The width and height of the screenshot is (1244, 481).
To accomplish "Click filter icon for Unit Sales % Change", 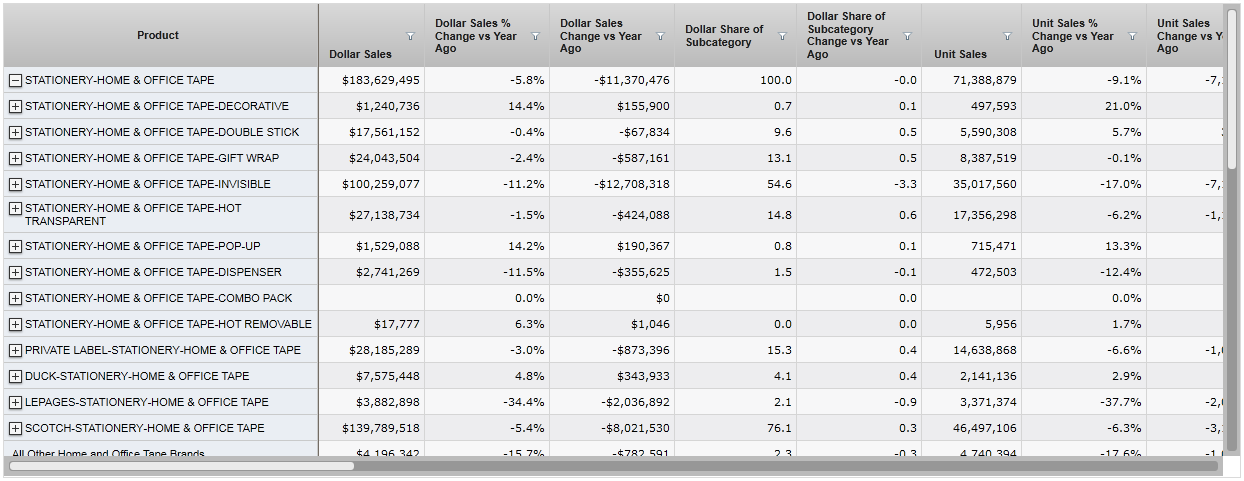I will coord(1132,36).
